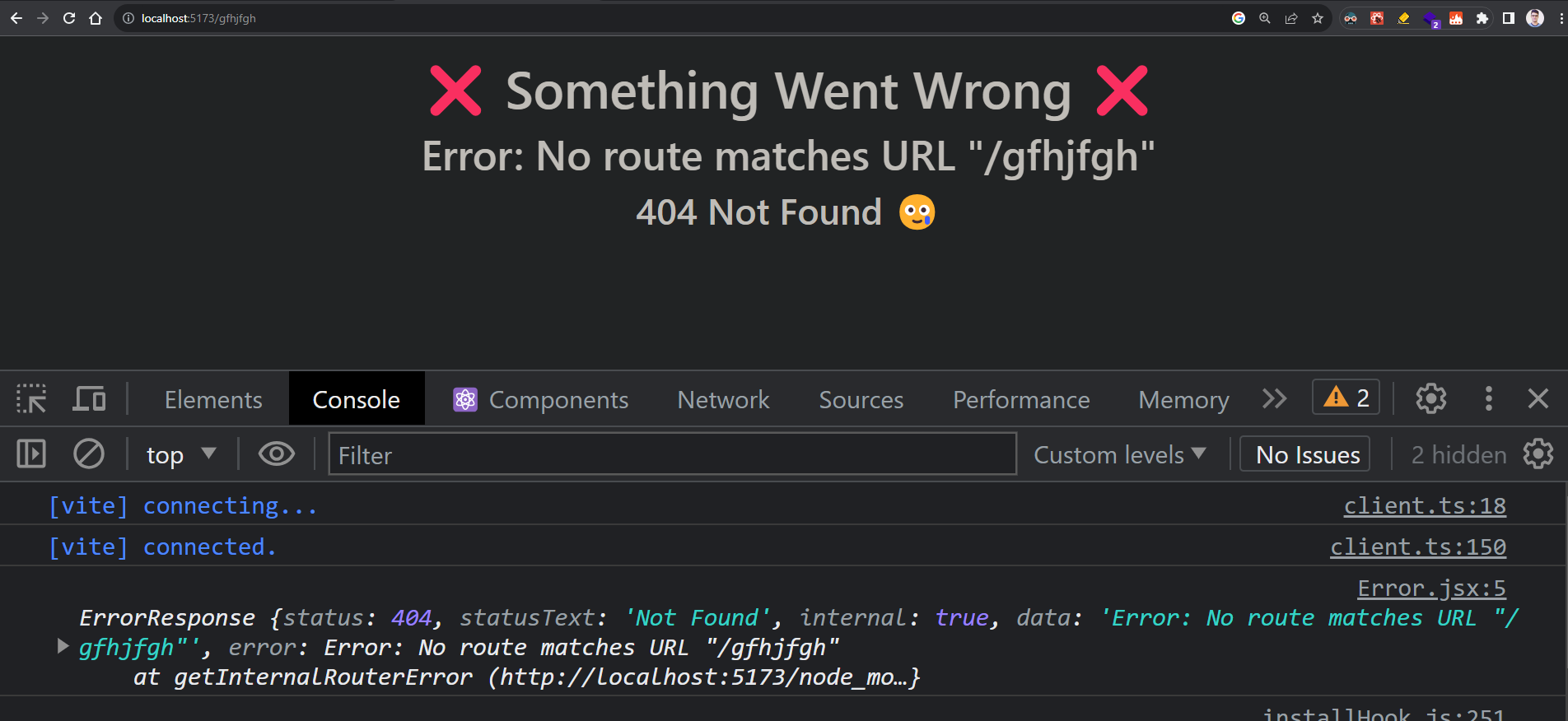Open DevTools settings gear
The height and width of the screenshot is (721, 1568).
[1430, 399]
